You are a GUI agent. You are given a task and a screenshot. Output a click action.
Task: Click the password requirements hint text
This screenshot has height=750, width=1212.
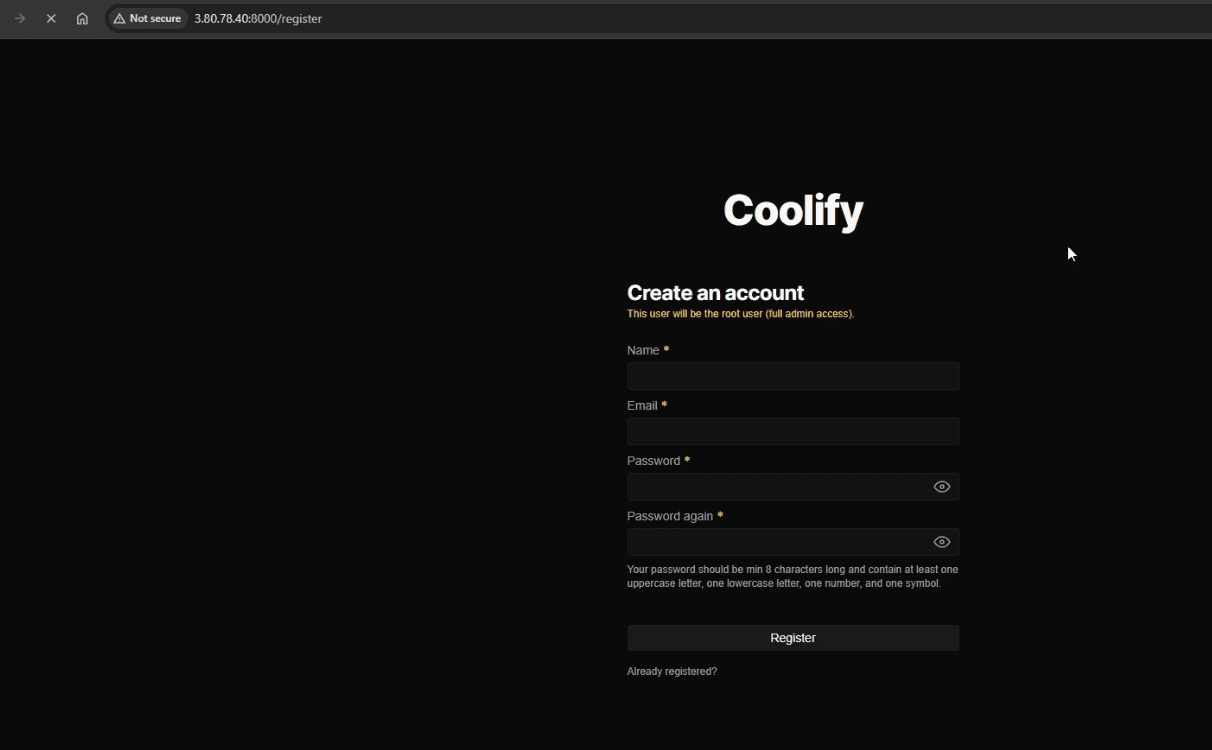click(792, 576)
